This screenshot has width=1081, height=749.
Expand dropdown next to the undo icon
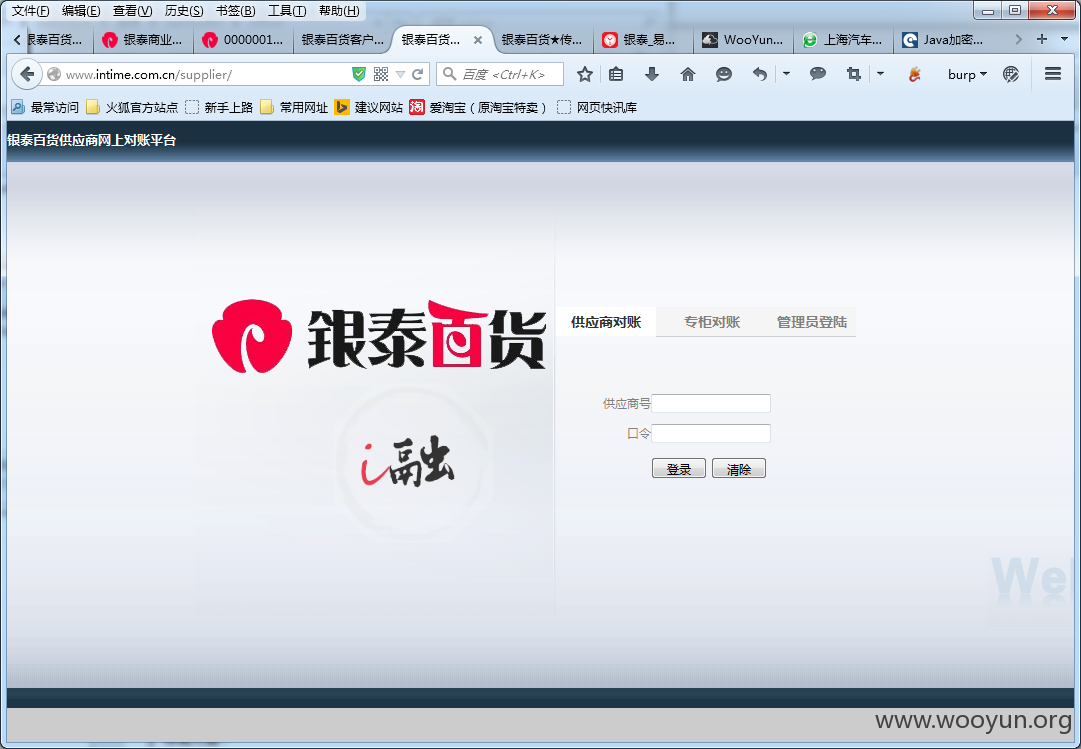pyautogui.click(x=786, y=73)
